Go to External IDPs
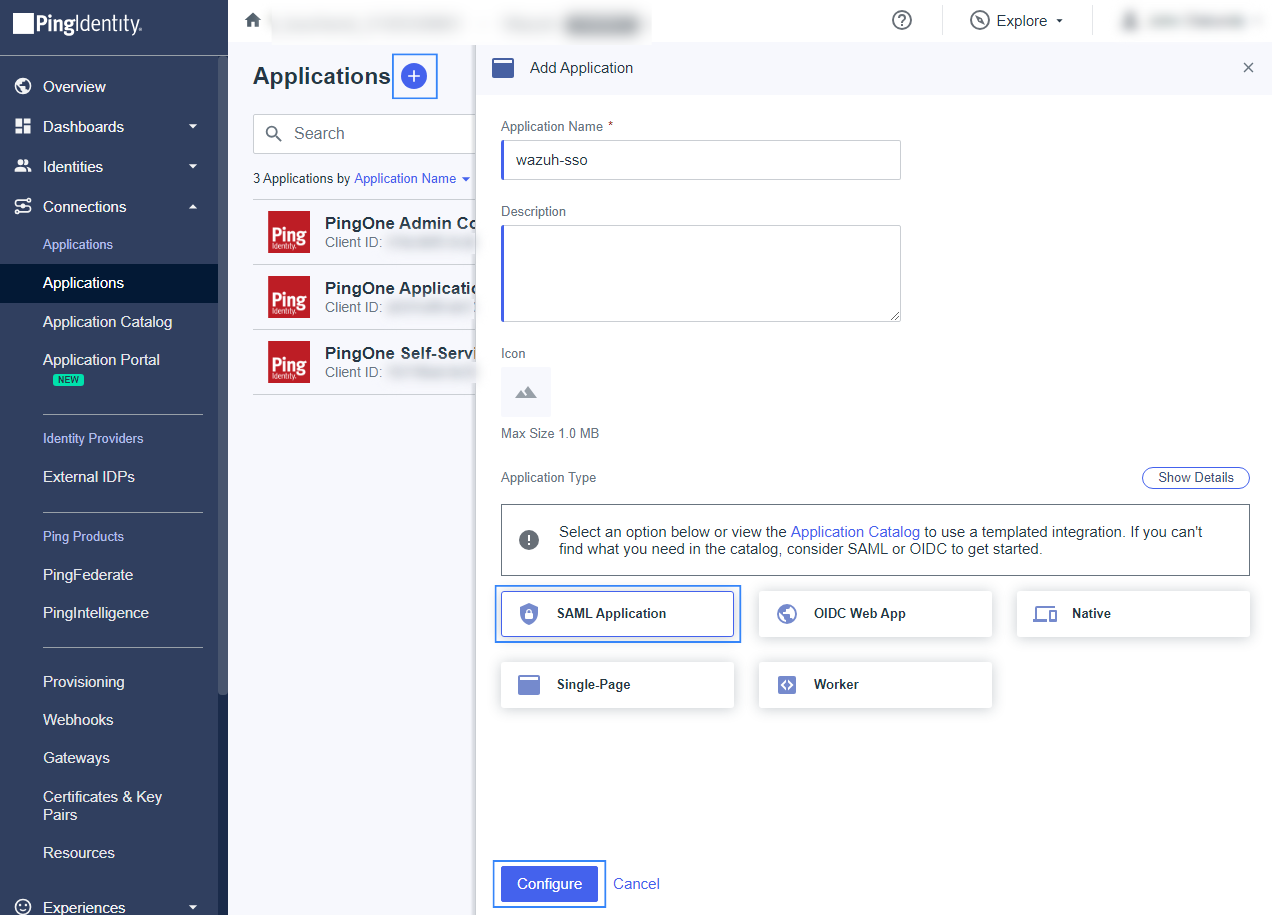 pos(89,477)
